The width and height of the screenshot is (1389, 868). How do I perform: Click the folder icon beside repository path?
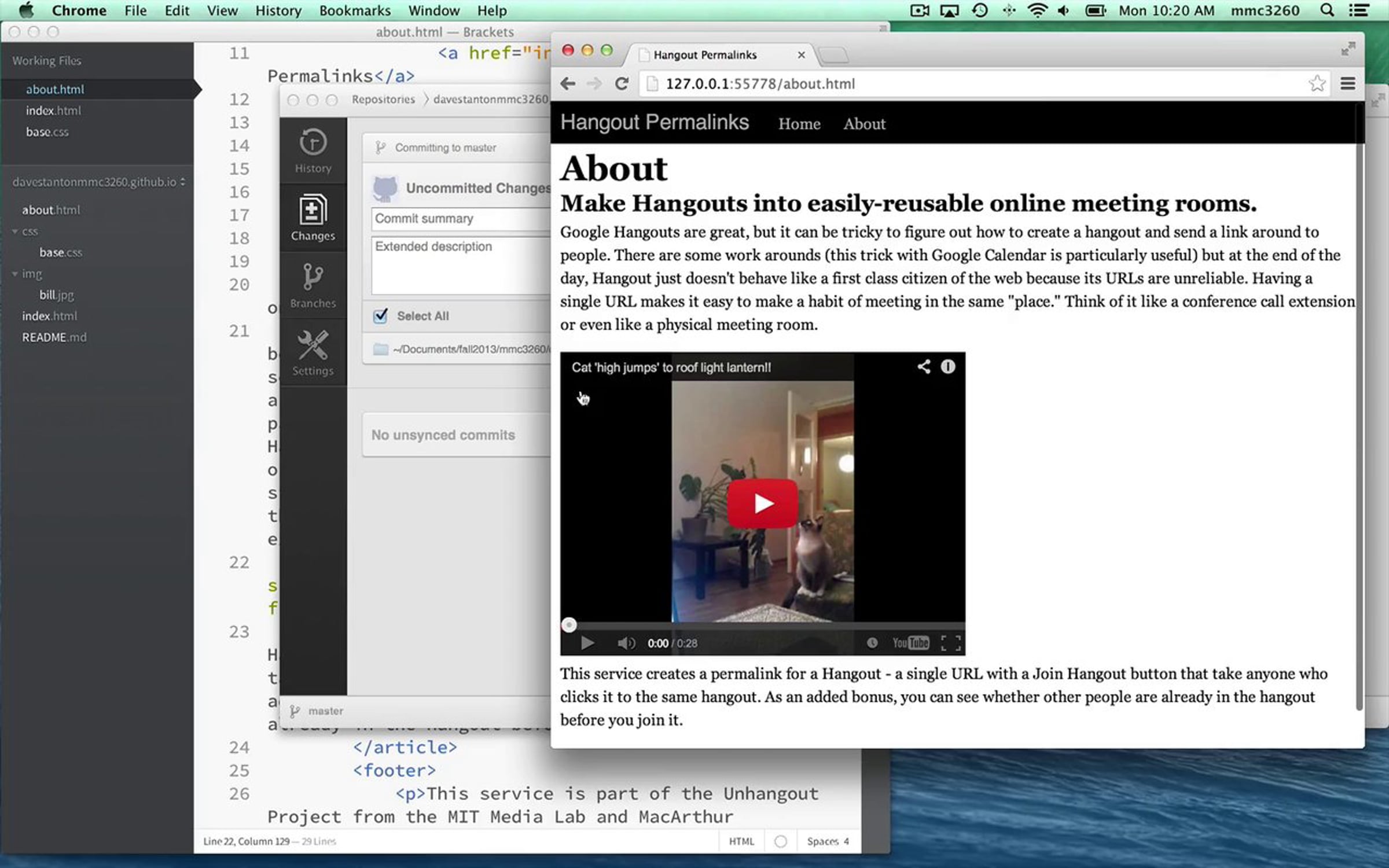[x=380, y=349]
